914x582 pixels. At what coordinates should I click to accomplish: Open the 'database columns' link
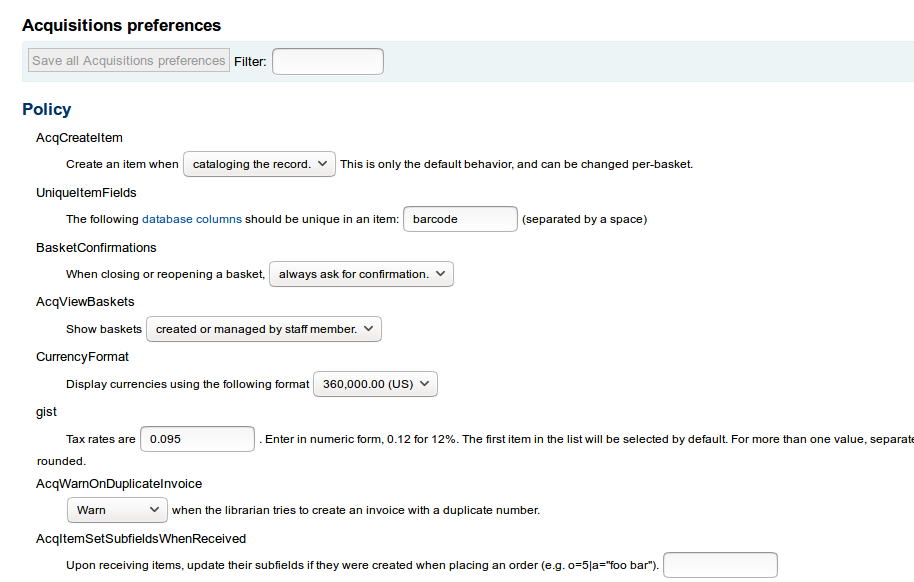coord(191,219)
